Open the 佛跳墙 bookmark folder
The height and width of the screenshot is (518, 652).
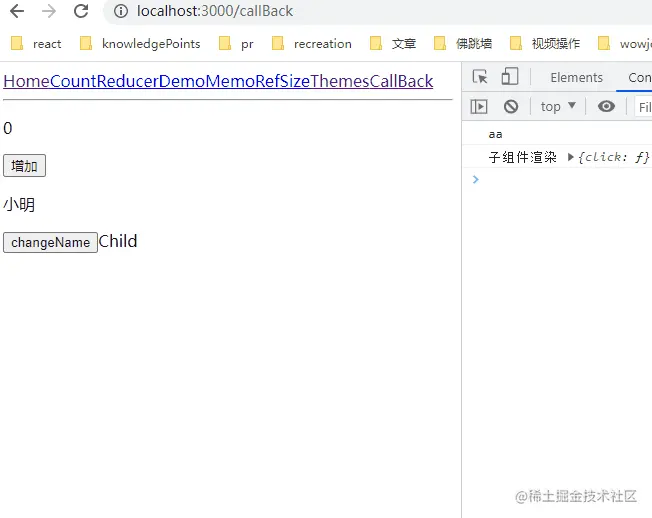tap(463, 43)
